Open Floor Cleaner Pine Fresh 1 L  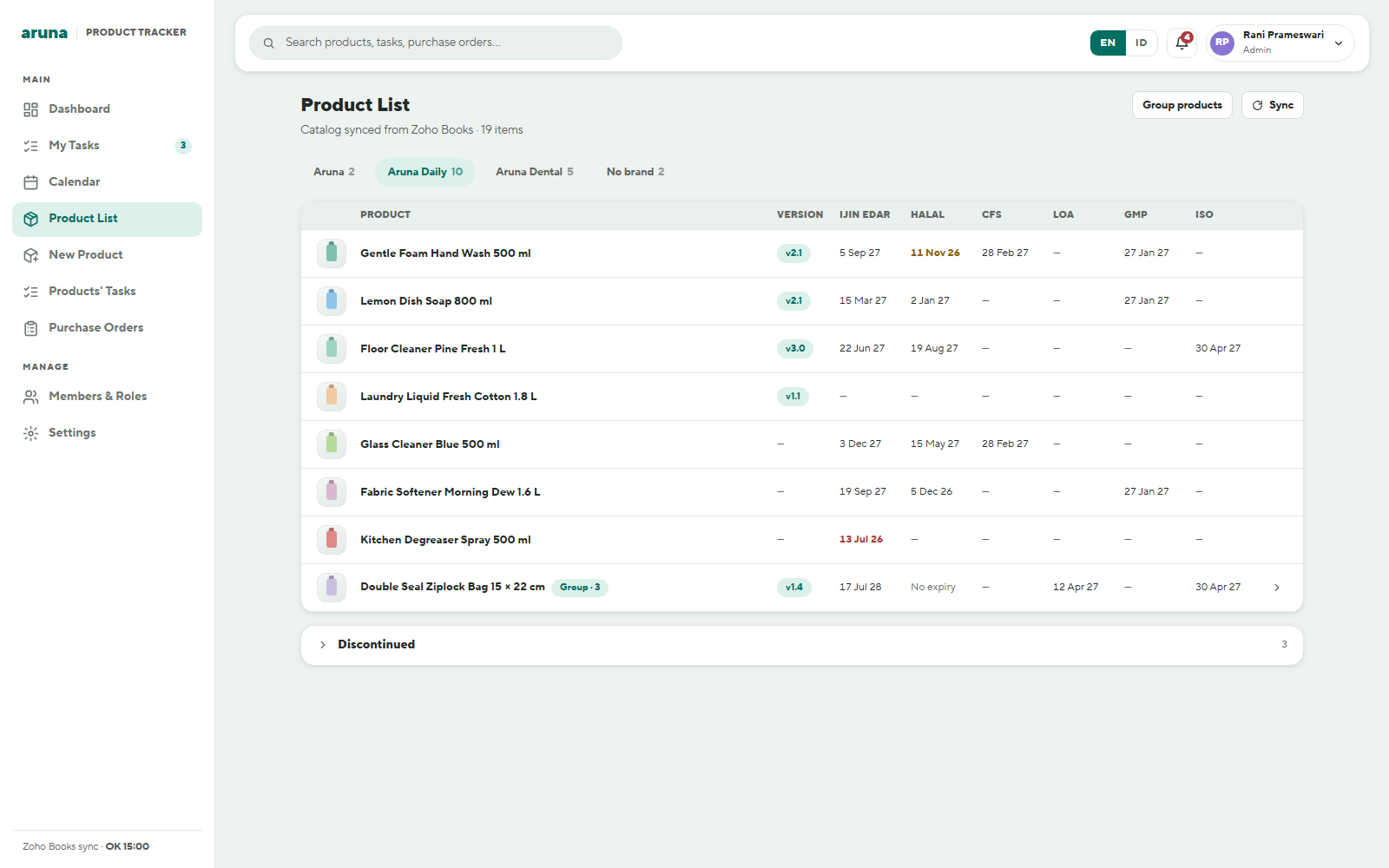(802, 349)
